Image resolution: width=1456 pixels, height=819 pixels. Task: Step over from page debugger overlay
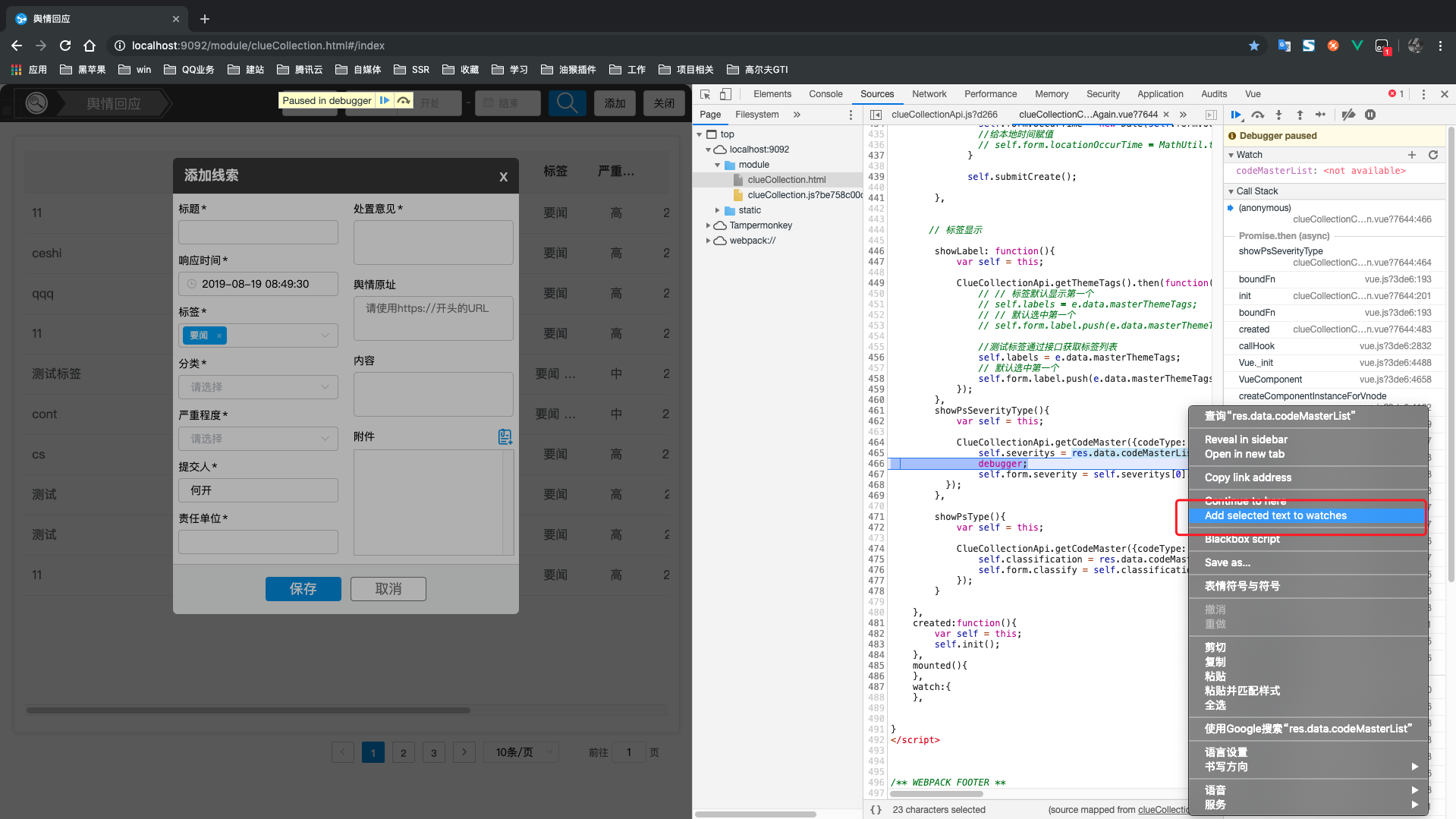404,100
